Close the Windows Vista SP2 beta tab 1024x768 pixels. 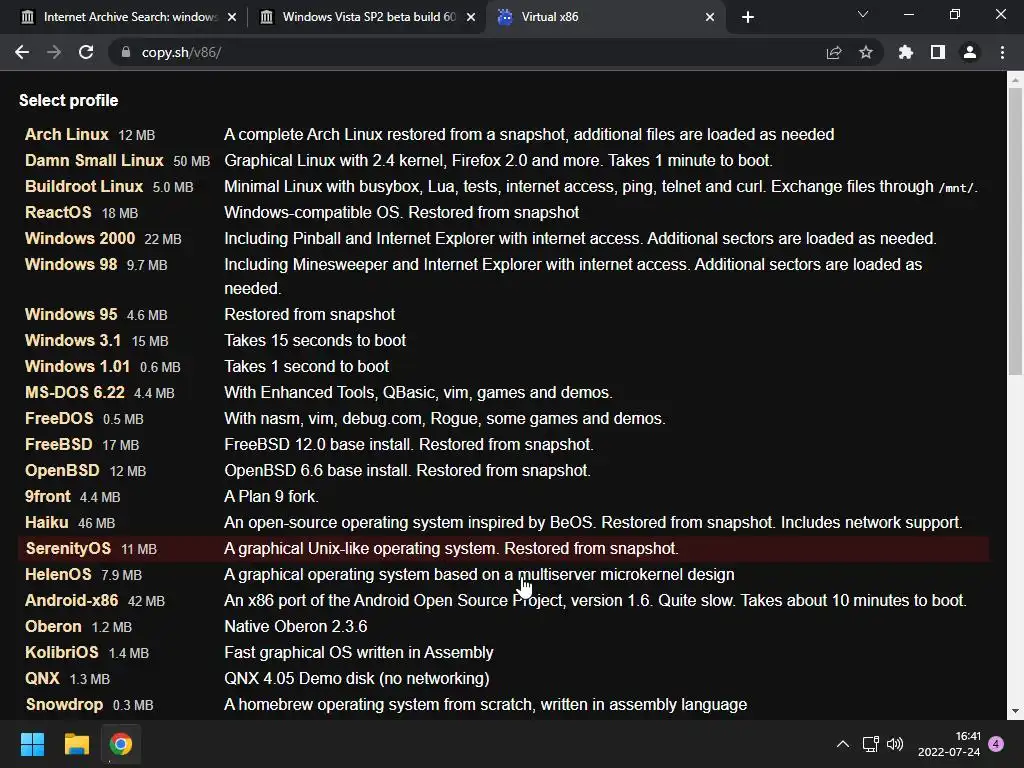471,17
